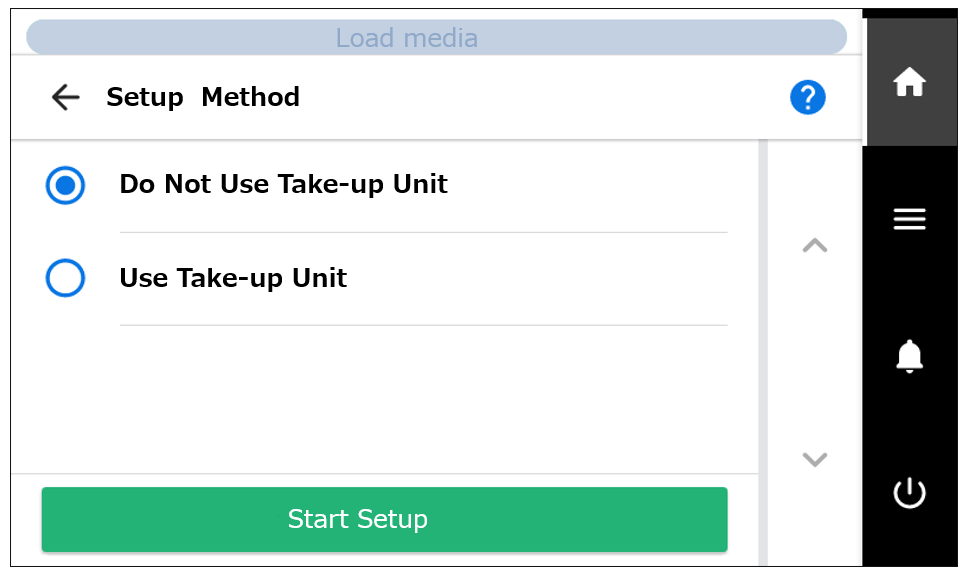The width and height of the screenshot is (966, 575).
Task: Click the Do Not Use Take-up Unit label
Action: coord(283,184)
